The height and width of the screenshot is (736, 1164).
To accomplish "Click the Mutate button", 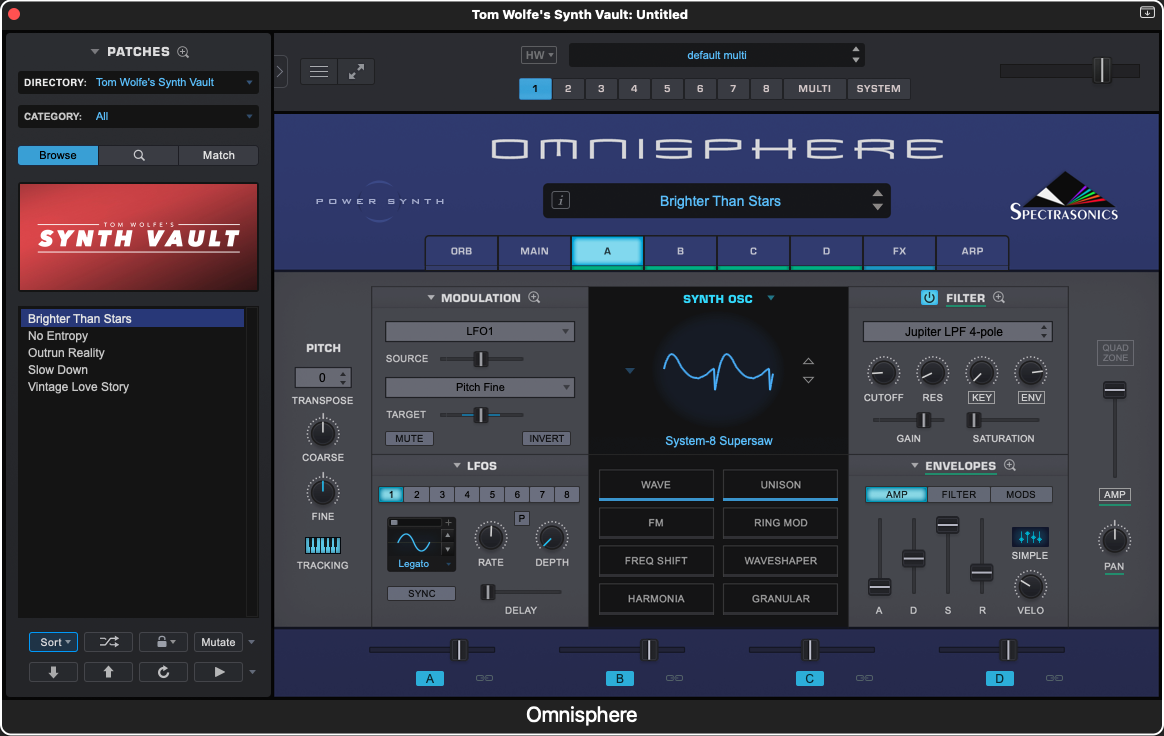I will click(x=218, y=642).
